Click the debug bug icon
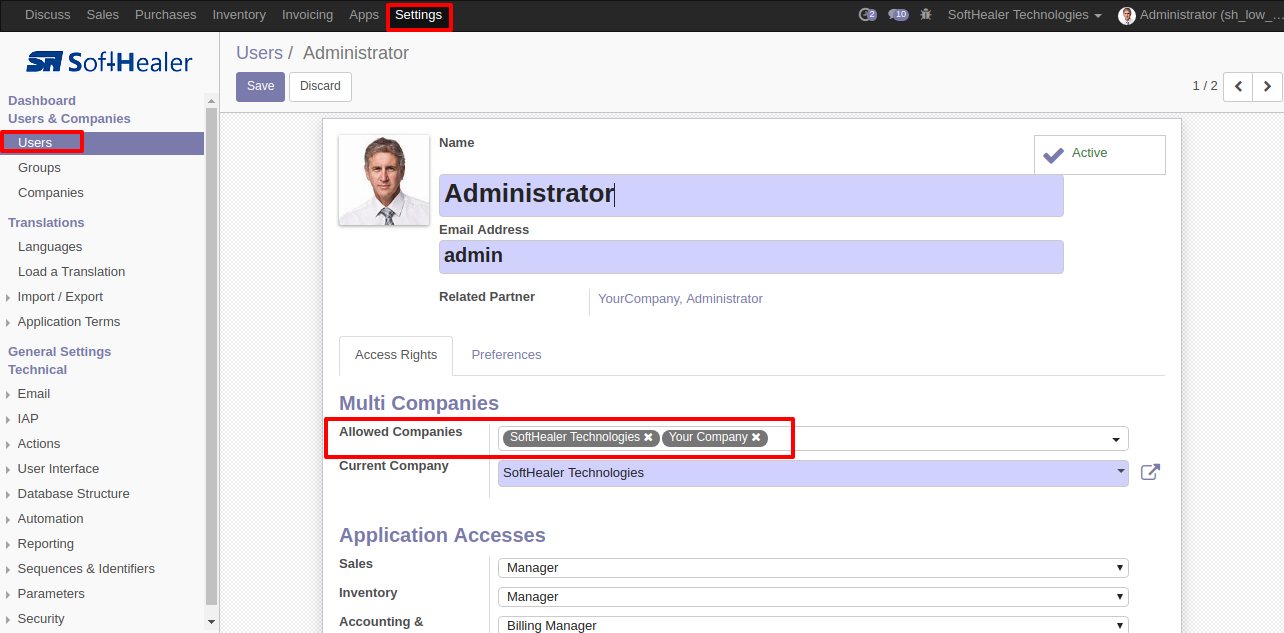This screenshot has height=633, width=1284. (926, 15)
